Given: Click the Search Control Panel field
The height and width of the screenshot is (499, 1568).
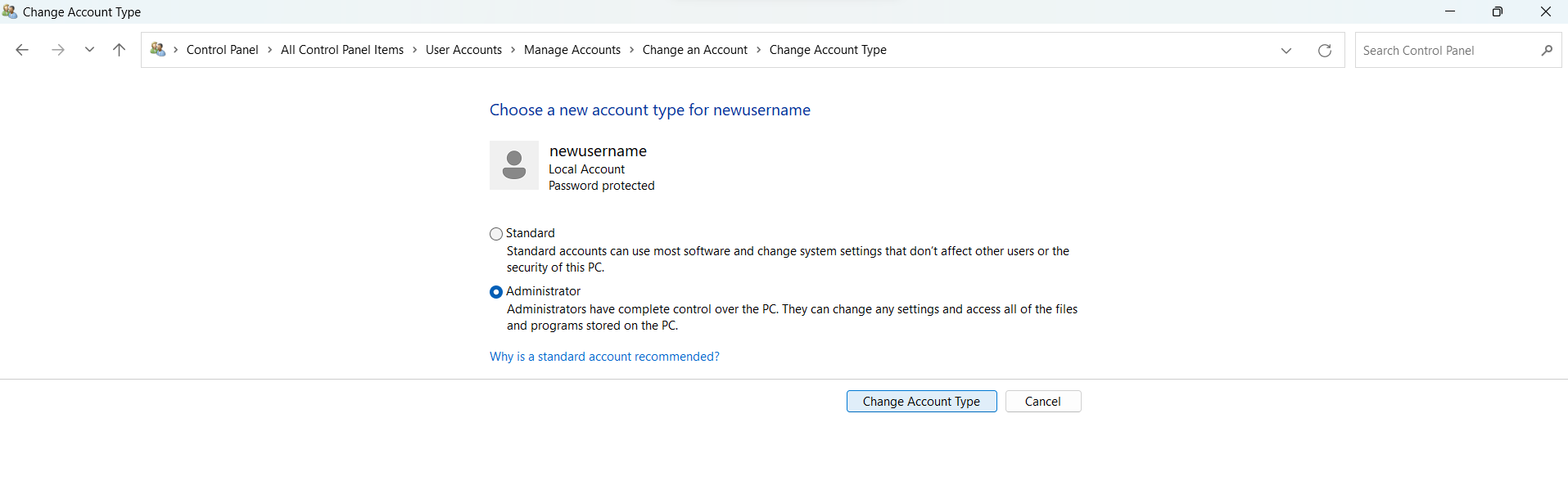Looking at the screenshot, I should click(1445, 51).
